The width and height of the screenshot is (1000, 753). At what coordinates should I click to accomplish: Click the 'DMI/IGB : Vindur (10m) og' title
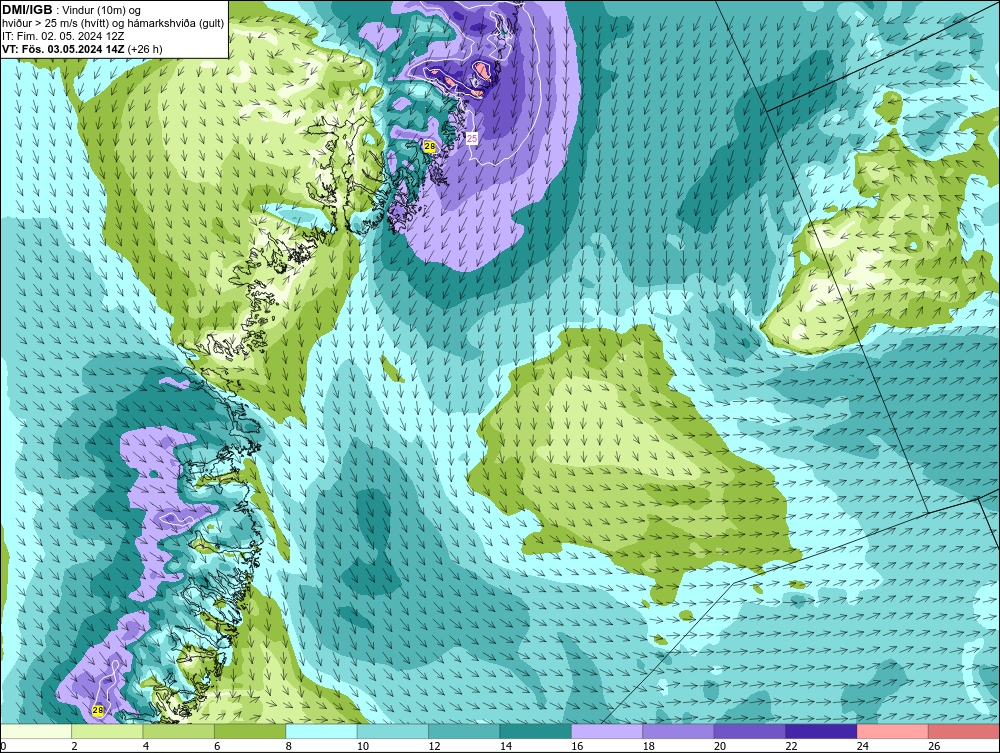pos(71,10)
